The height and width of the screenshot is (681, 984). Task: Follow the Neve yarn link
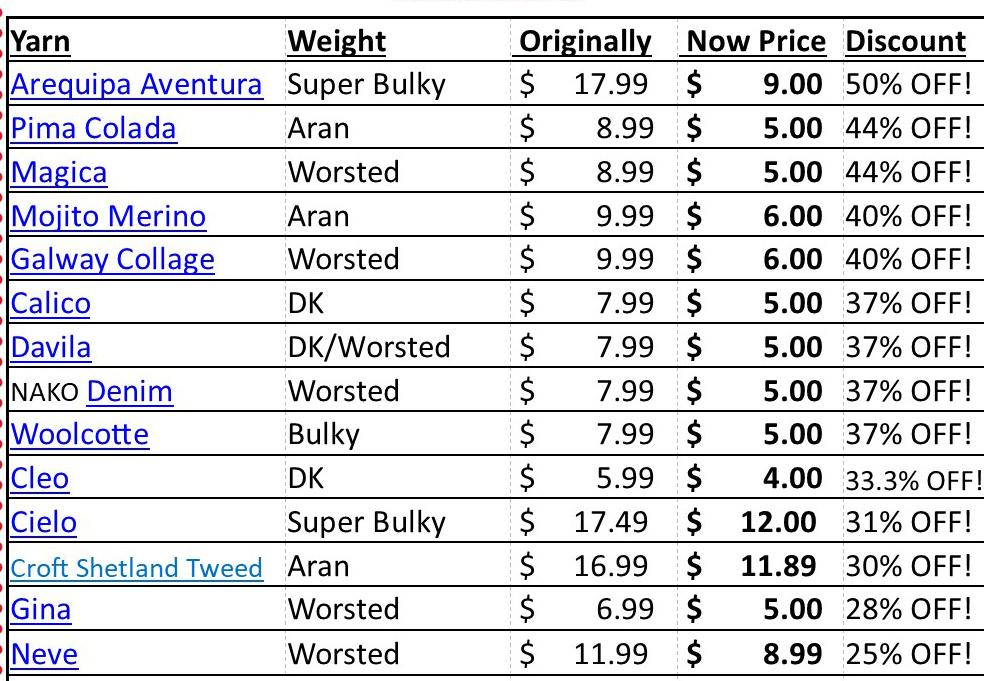(x=43, y=654)
